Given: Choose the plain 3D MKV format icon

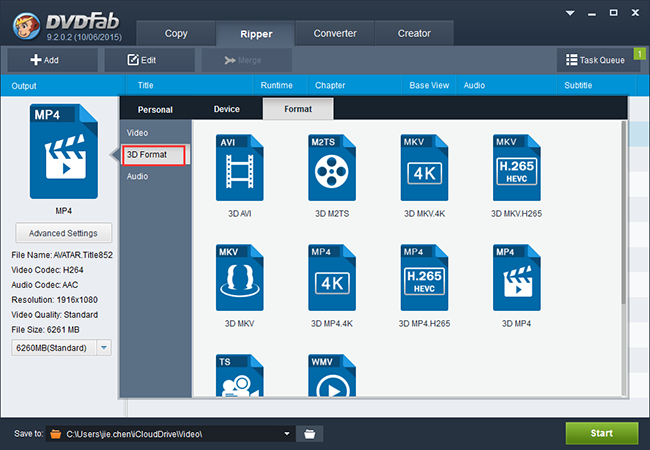Looking at the screenshot, I should click(x=240, y=277).
